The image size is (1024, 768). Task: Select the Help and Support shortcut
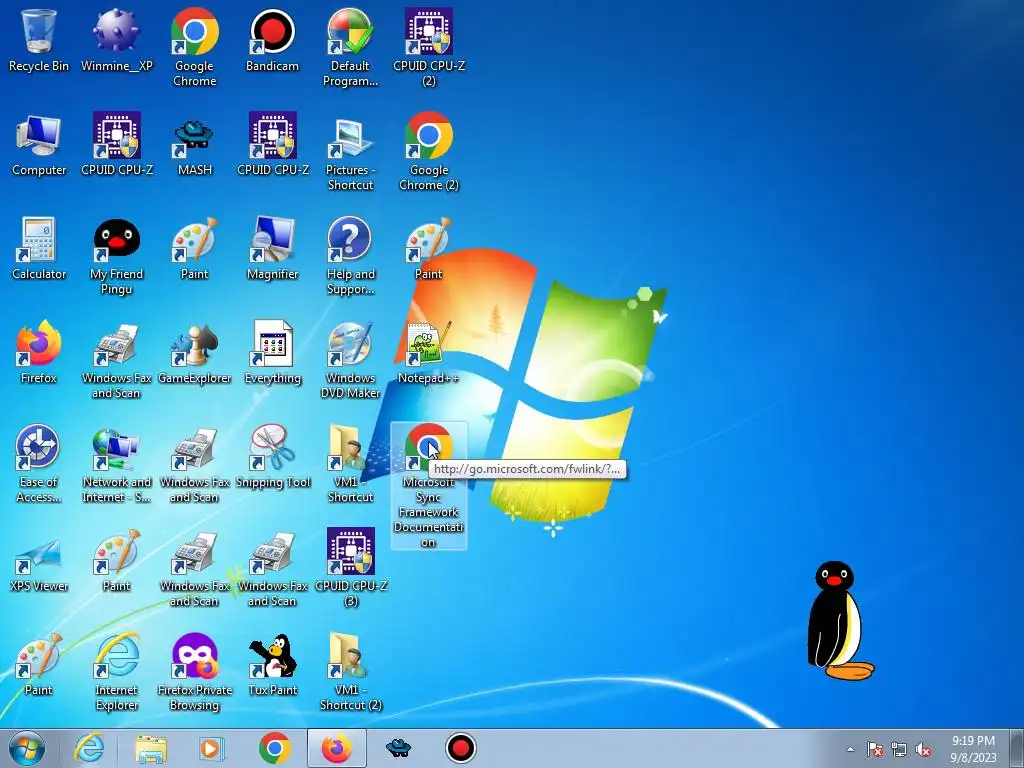(350, 256)
